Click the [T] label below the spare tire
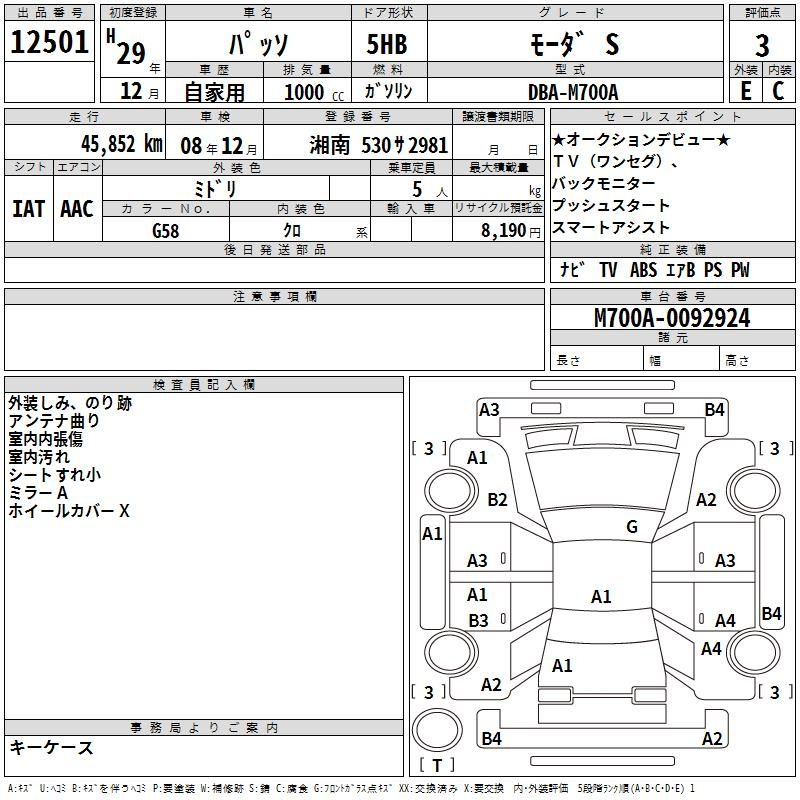Image resolution: width=800 pixels, height=800 pixels. coord(437,766)
